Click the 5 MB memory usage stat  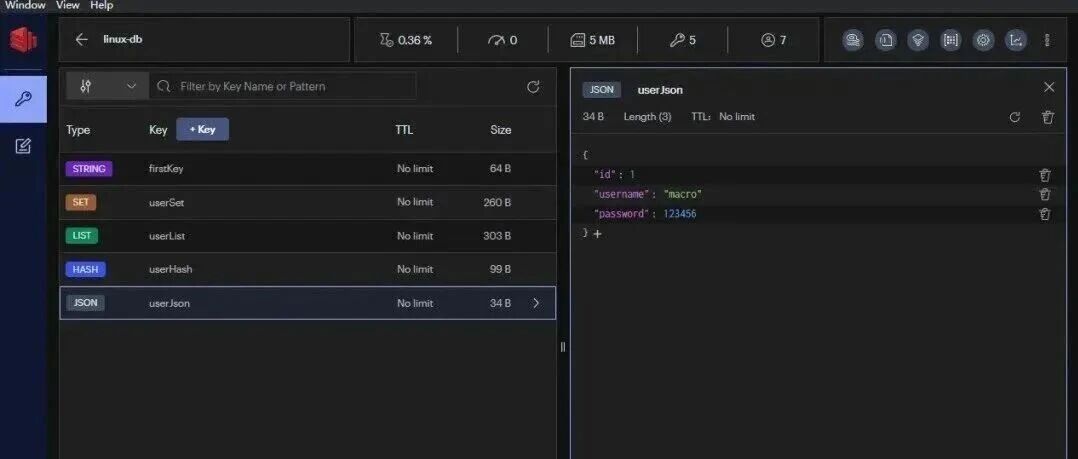click(x=593, y=40)
